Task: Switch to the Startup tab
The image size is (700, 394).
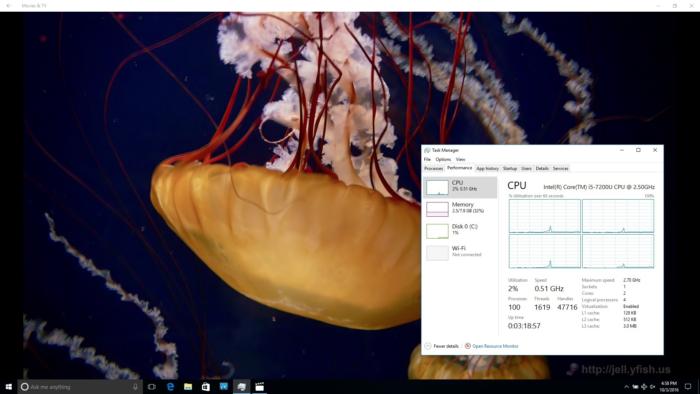Action: [x=510, y=169]
